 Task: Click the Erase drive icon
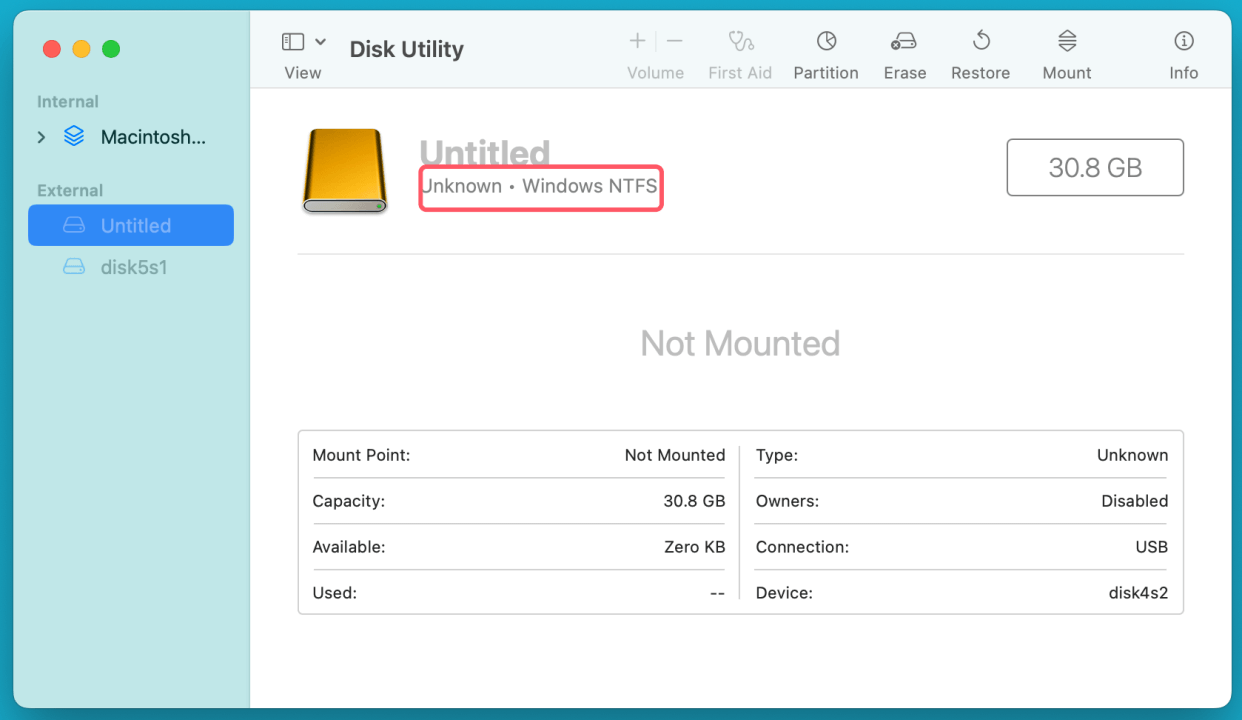(904, 41)
